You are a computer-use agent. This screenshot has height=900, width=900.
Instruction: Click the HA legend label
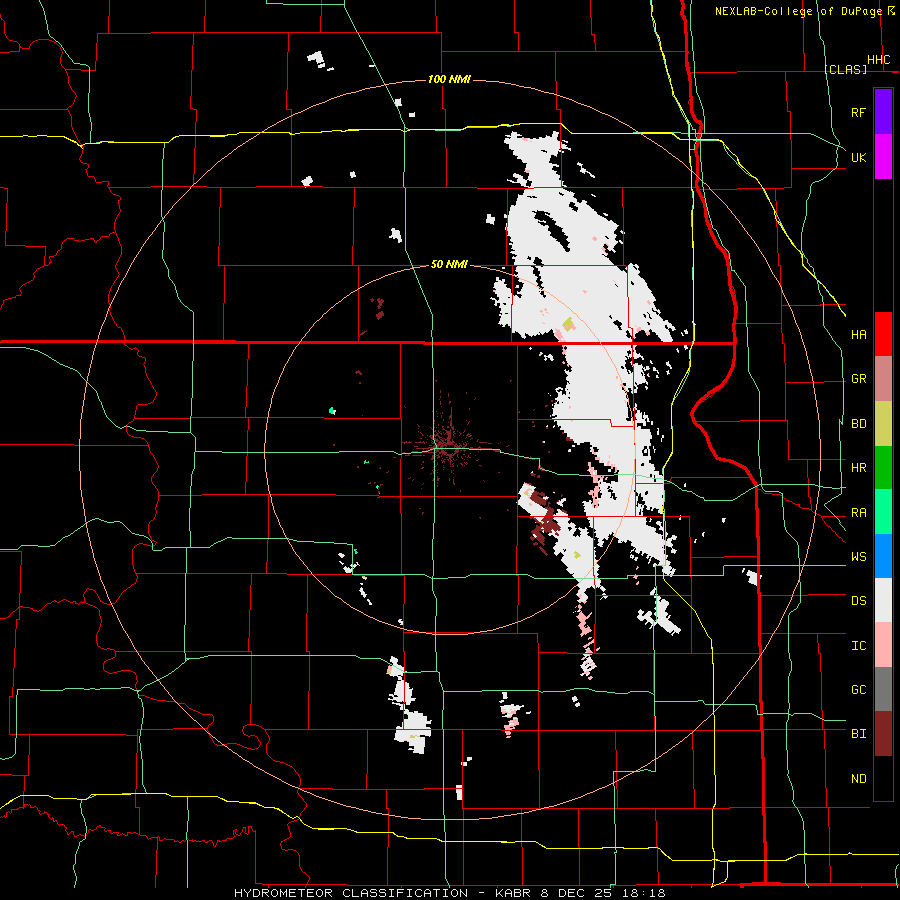[x=858, y=335]
